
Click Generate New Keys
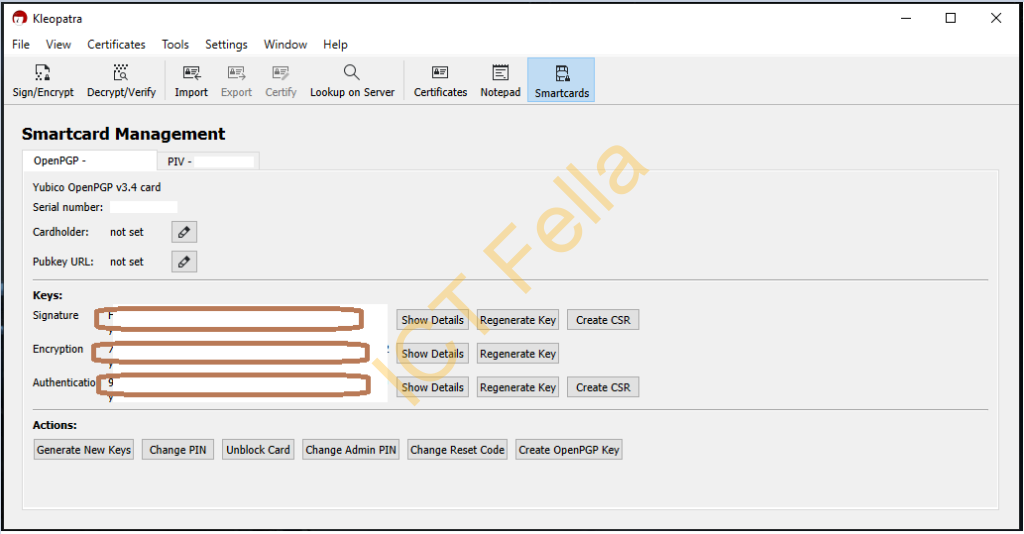[84, 450]
